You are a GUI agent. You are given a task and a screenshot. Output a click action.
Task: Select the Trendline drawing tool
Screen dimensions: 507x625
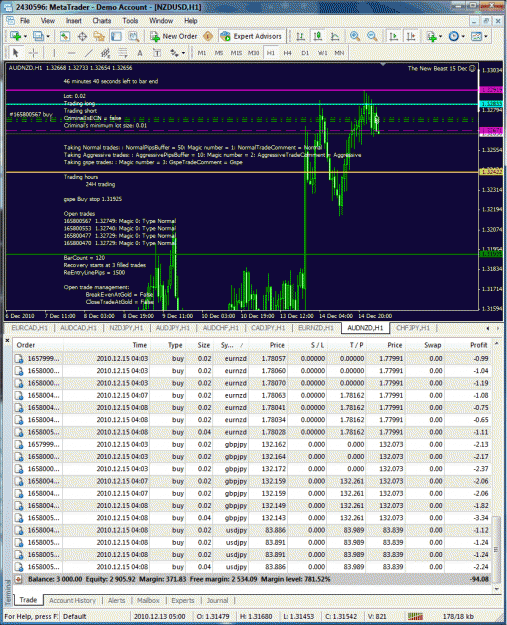[88, 53]
